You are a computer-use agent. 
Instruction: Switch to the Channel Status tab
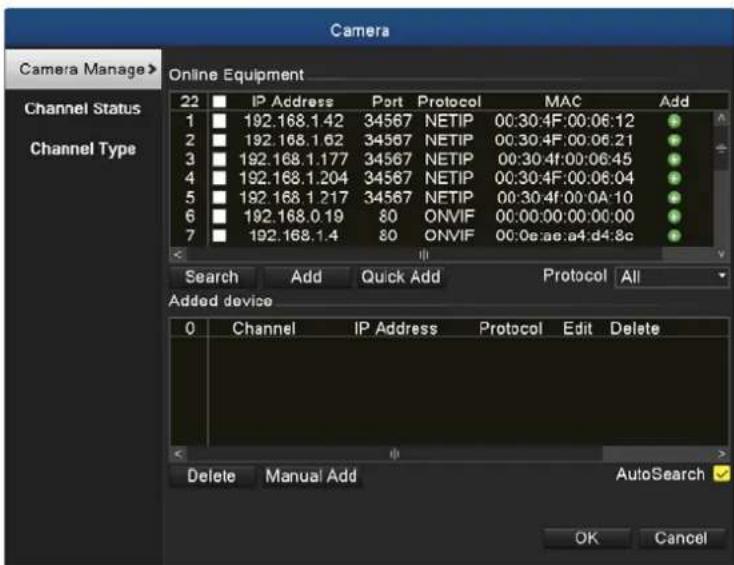click(x=82, y=109)
